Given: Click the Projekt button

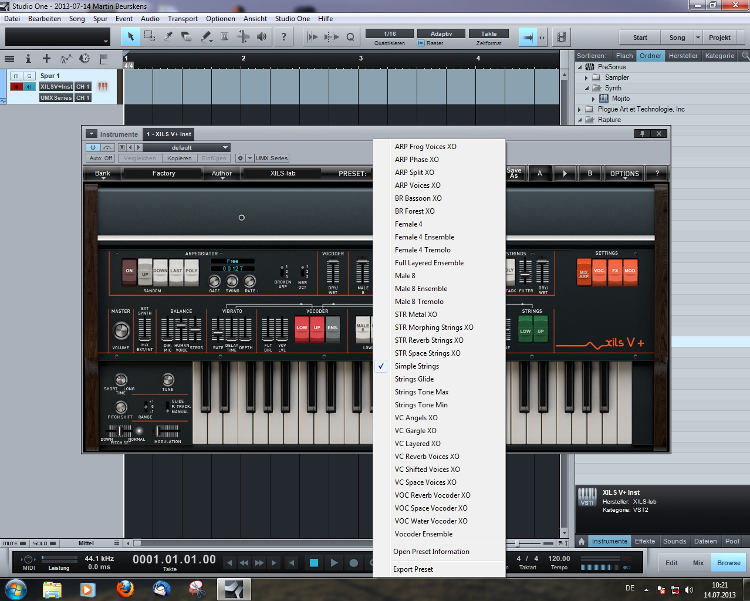Looking at the screenshot, I should (x=719, y=37).
